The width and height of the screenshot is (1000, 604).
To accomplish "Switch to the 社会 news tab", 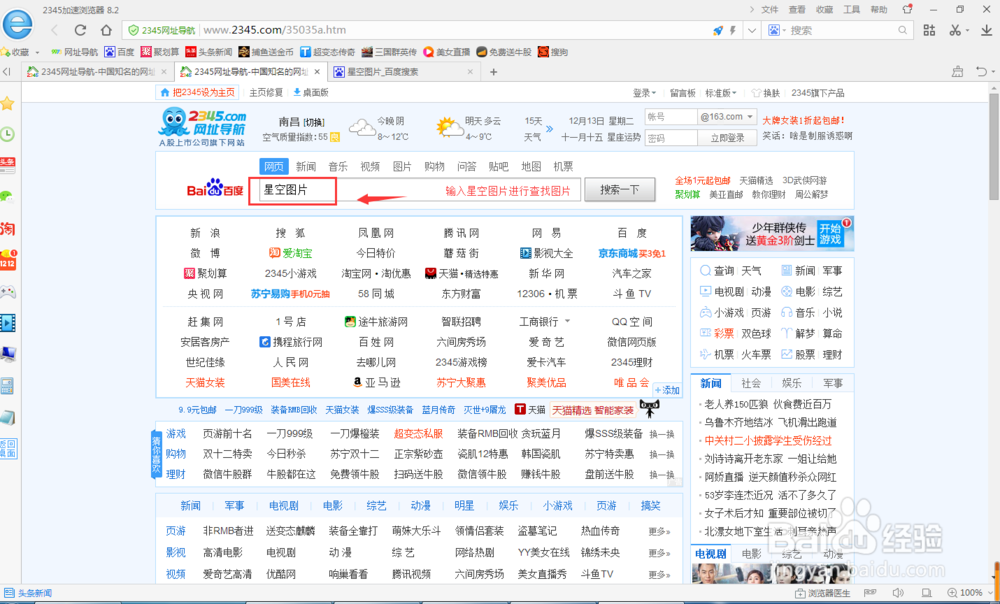I will 751,383.
